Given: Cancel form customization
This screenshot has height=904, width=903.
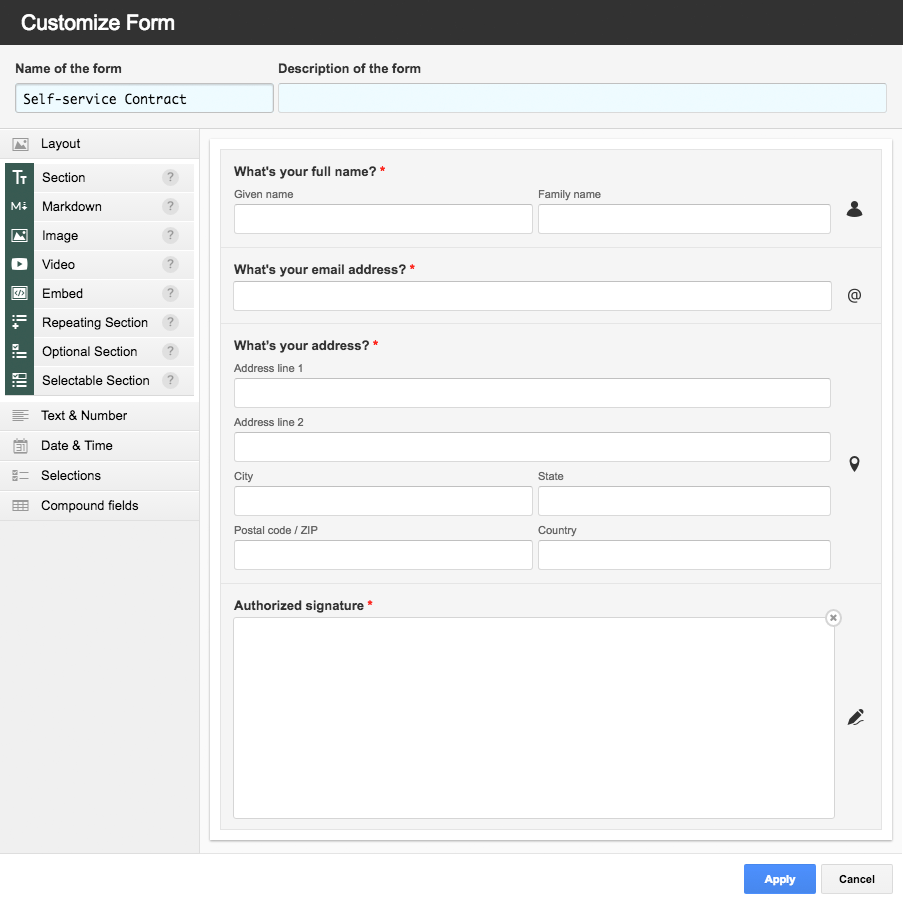Looking at the screenshot, I should coord(856,879).
